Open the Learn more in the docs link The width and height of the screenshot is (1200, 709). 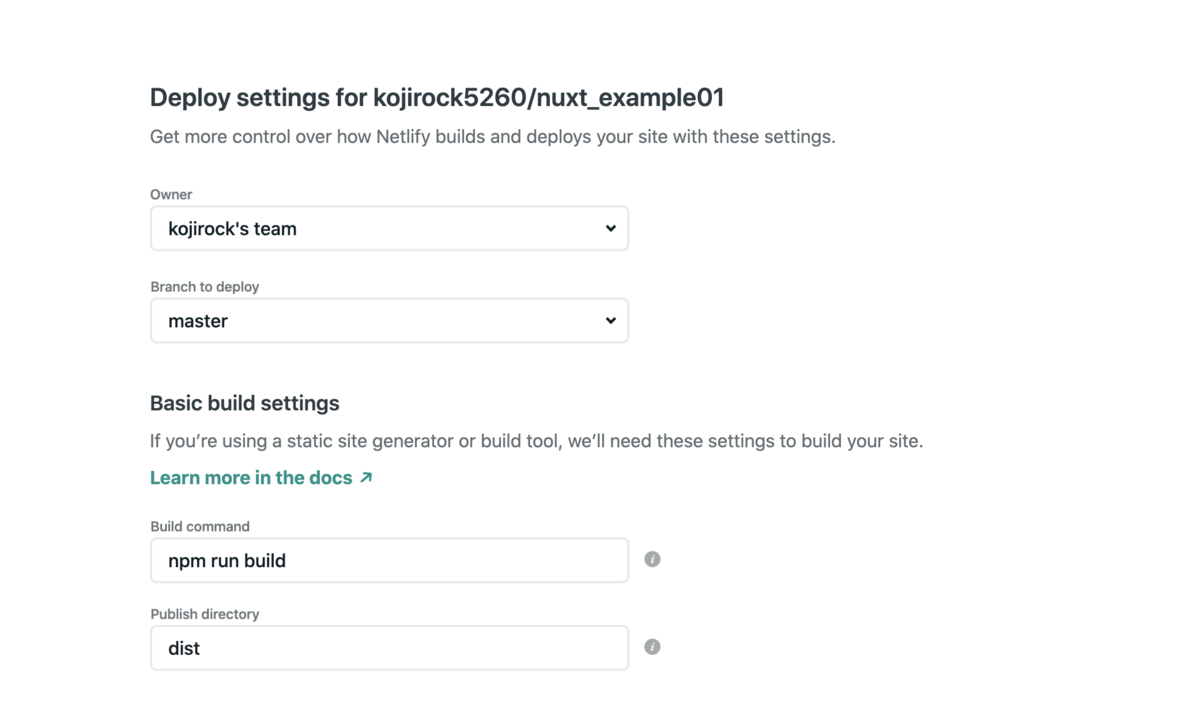[x=261, y=478]
